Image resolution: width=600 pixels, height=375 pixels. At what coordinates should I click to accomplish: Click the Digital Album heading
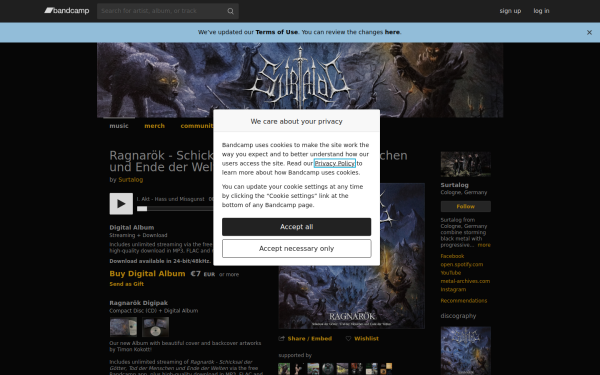click(132, 227)
